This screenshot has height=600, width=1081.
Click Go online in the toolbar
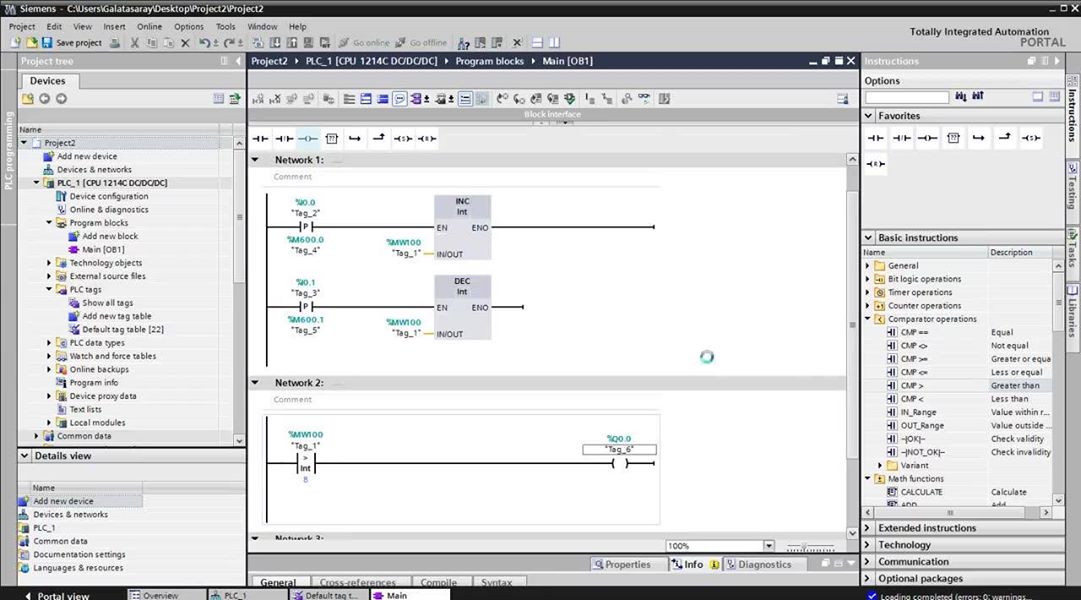[364, 43]
